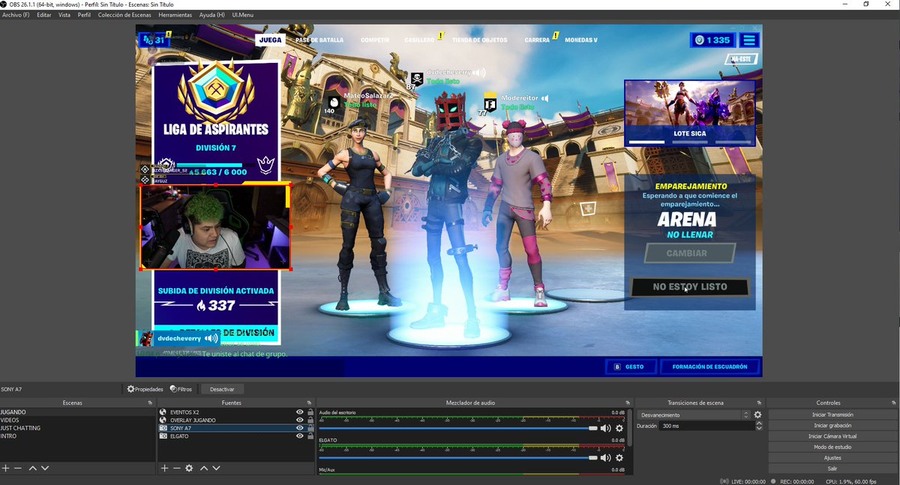Image resolution: width=900 pixels, height=485 pixels.
Task: Add a new source with plus icon
Action: [164, 468]
